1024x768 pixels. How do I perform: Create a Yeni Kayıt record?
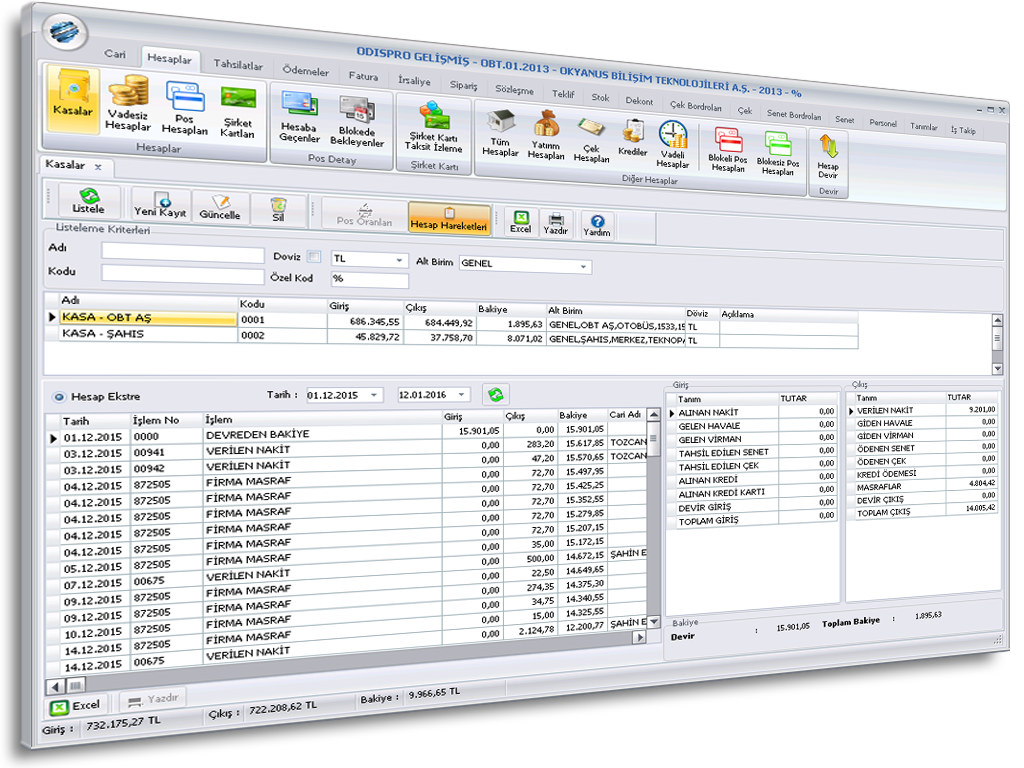coord(161,204)
